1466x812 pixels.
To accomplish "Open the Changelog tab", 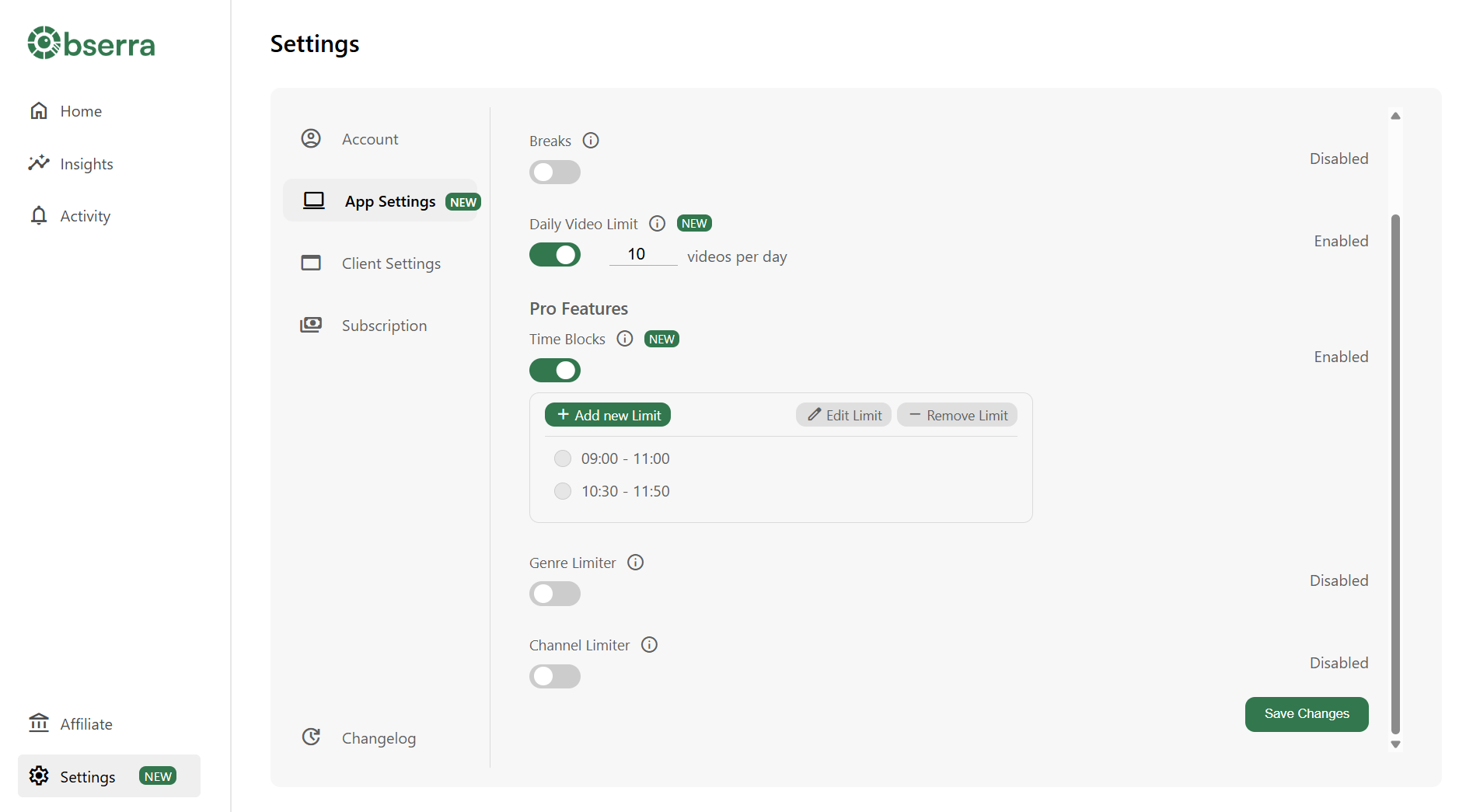I will pyautogui.click(x=379, y=738).
